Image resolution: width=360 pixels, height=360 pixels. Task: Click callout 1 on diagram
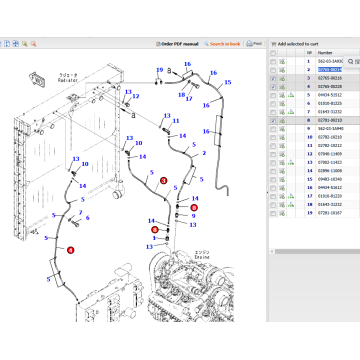point(154,238)
